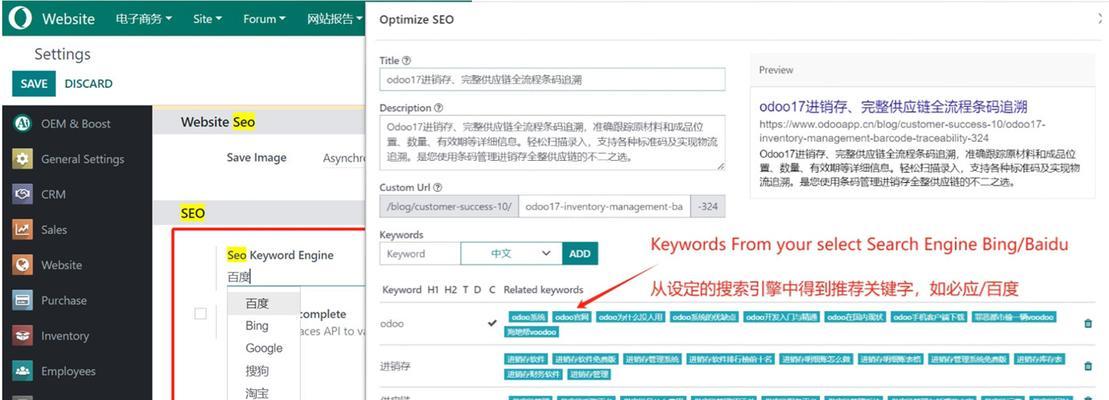Delete the 进销存 keyword with trash icon
The height and width of the screenshot is (400, 1109).
[1088, 366]
